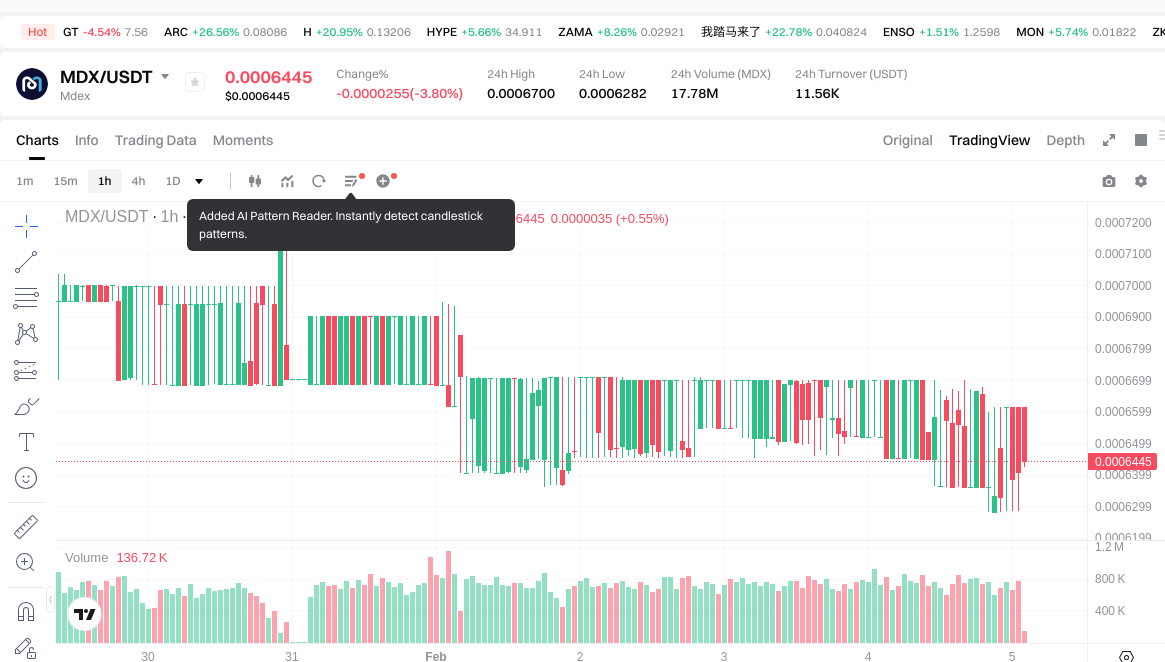The width and height of the screenshot is (1165, 662).
Task: Toggle MDX/USDT favorite star
Action: [x=195, y=82]
